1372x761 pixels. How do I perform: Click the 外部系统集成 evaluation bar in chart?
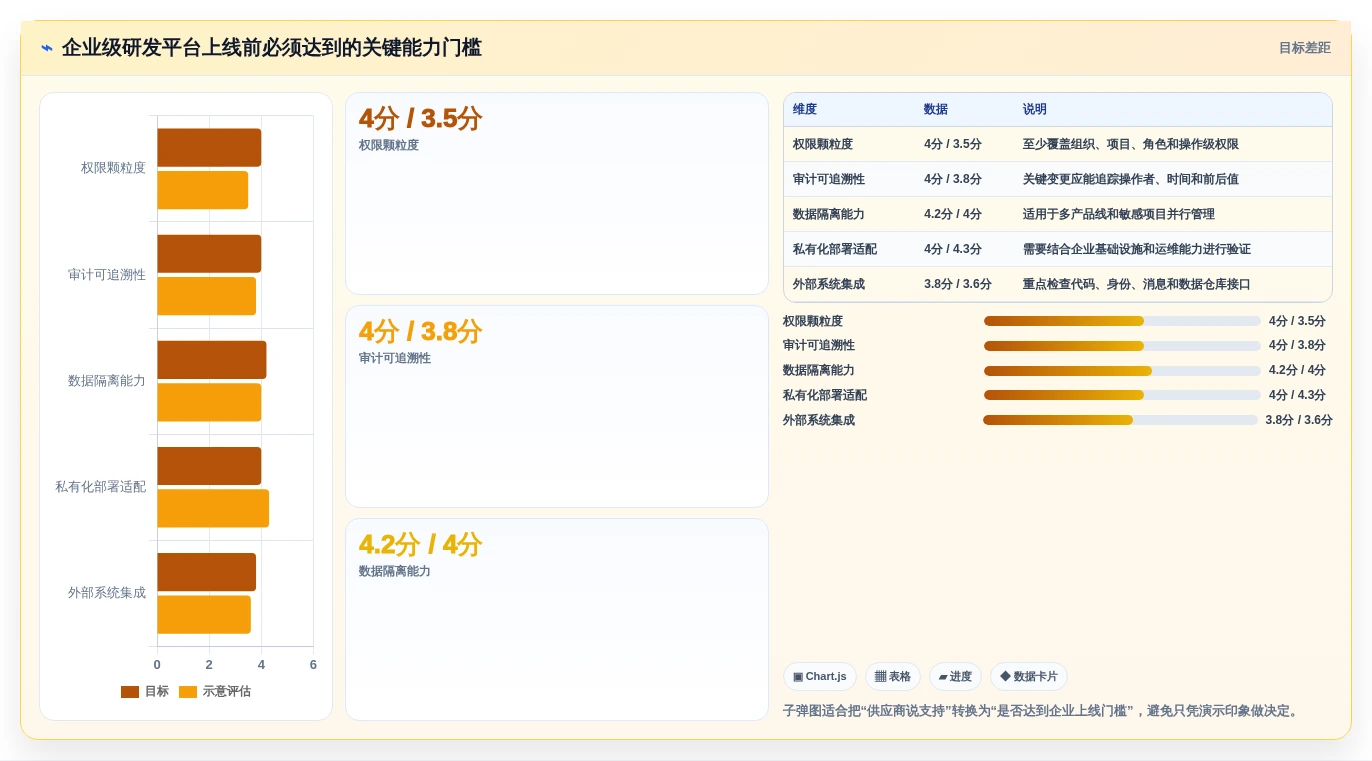(x=204, y=615)
